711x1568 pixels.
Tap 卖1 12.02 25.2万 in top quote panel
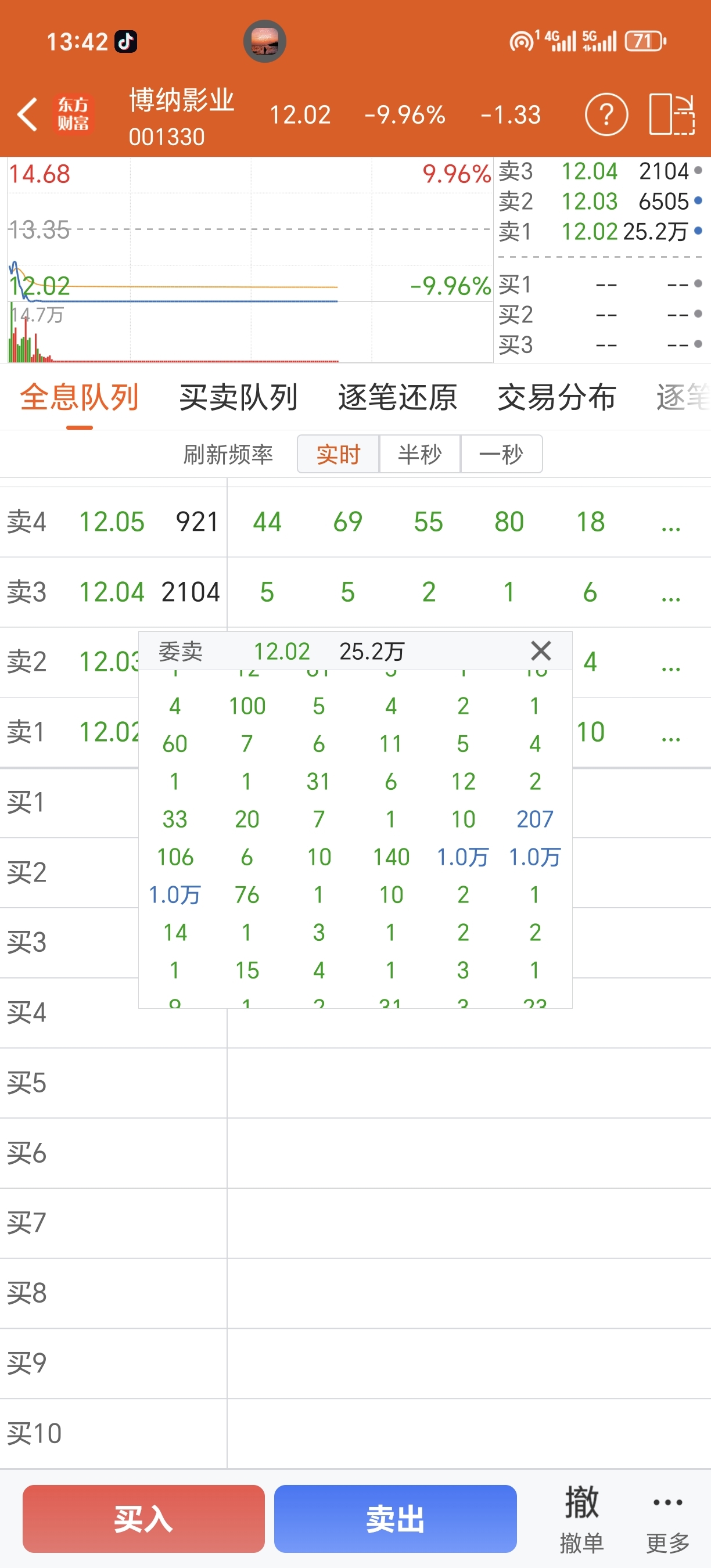pyautogui.click(x=599, y=232)
